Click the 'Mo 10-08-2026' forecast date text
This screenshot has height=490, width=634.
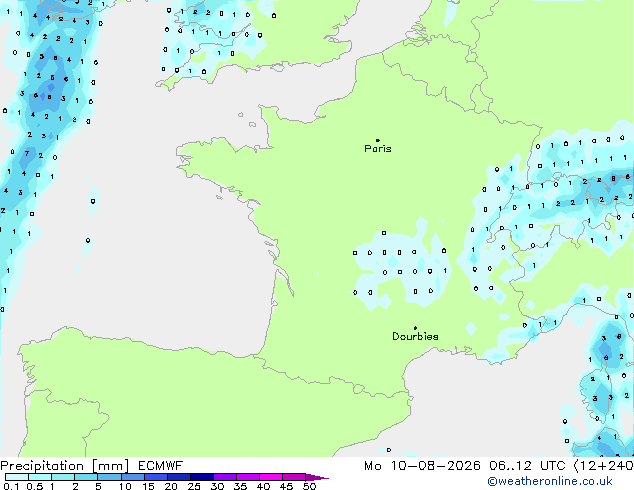coord(422,466)
